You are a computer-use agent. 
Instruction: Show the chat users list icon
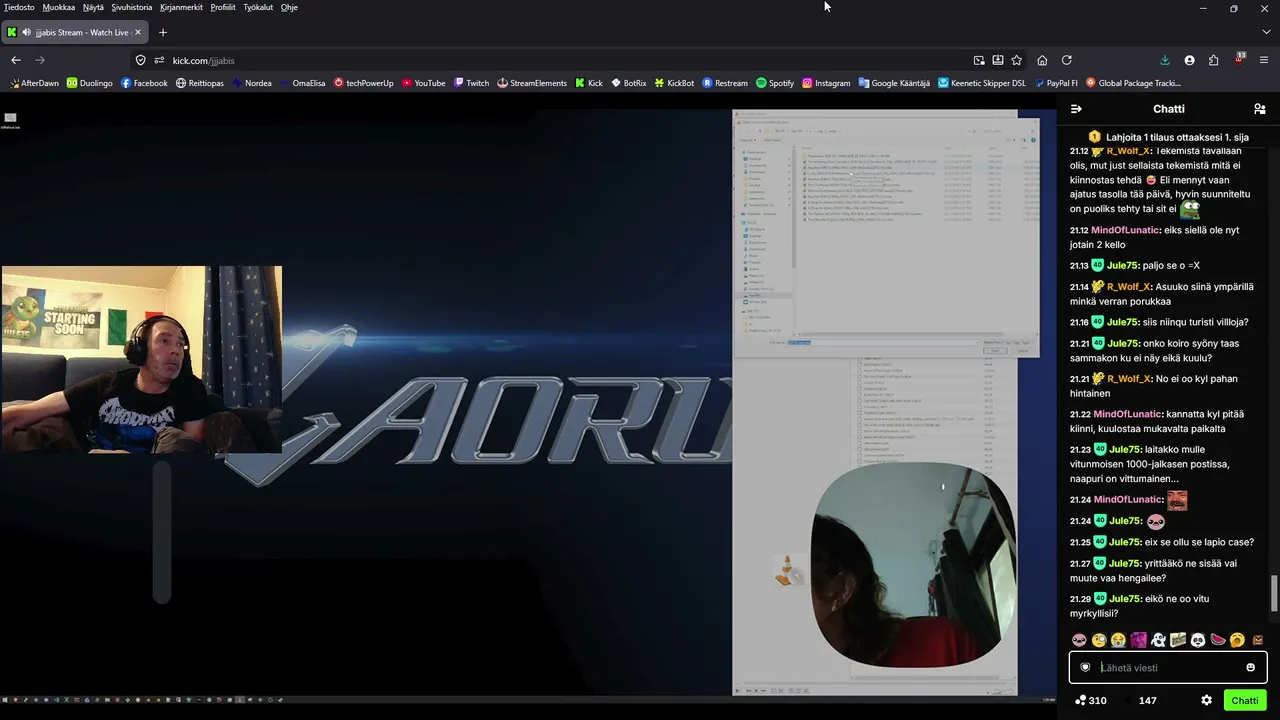point(1260,109)
